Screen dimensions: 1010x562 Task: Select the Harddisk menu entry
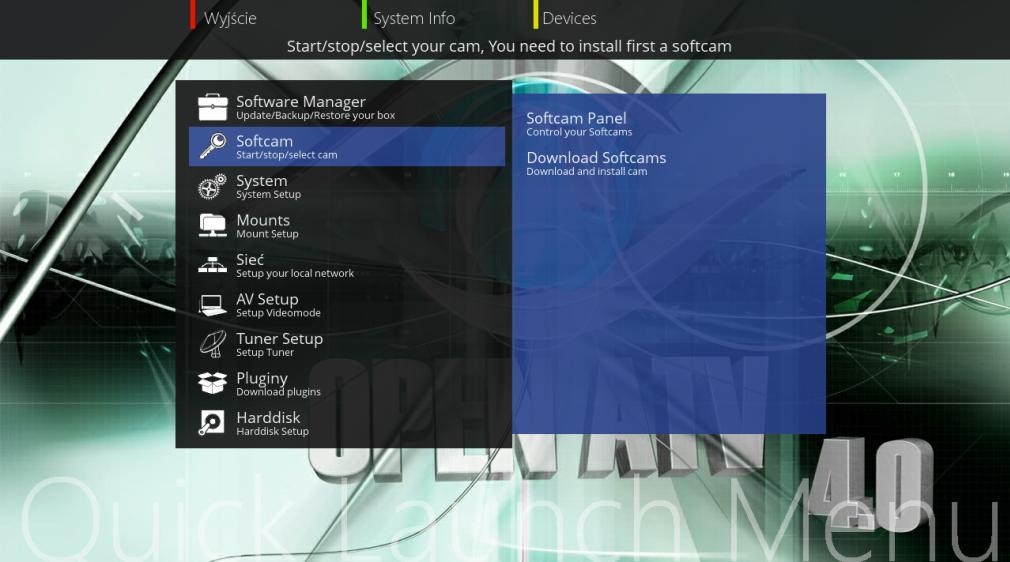pos(347,423)
